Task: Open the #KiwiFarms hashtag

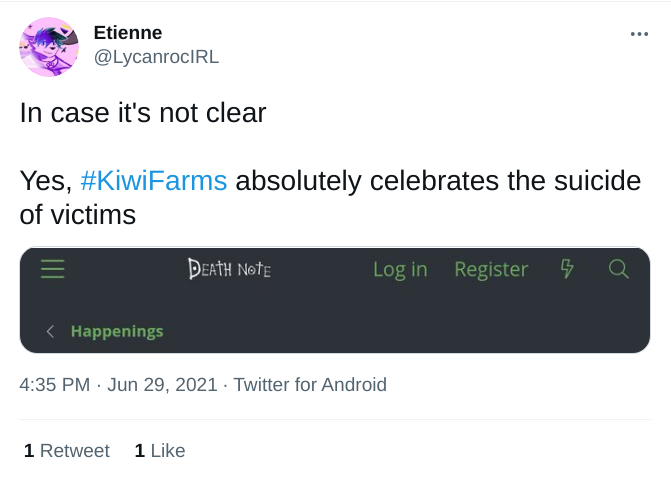Action: [154, 181]
